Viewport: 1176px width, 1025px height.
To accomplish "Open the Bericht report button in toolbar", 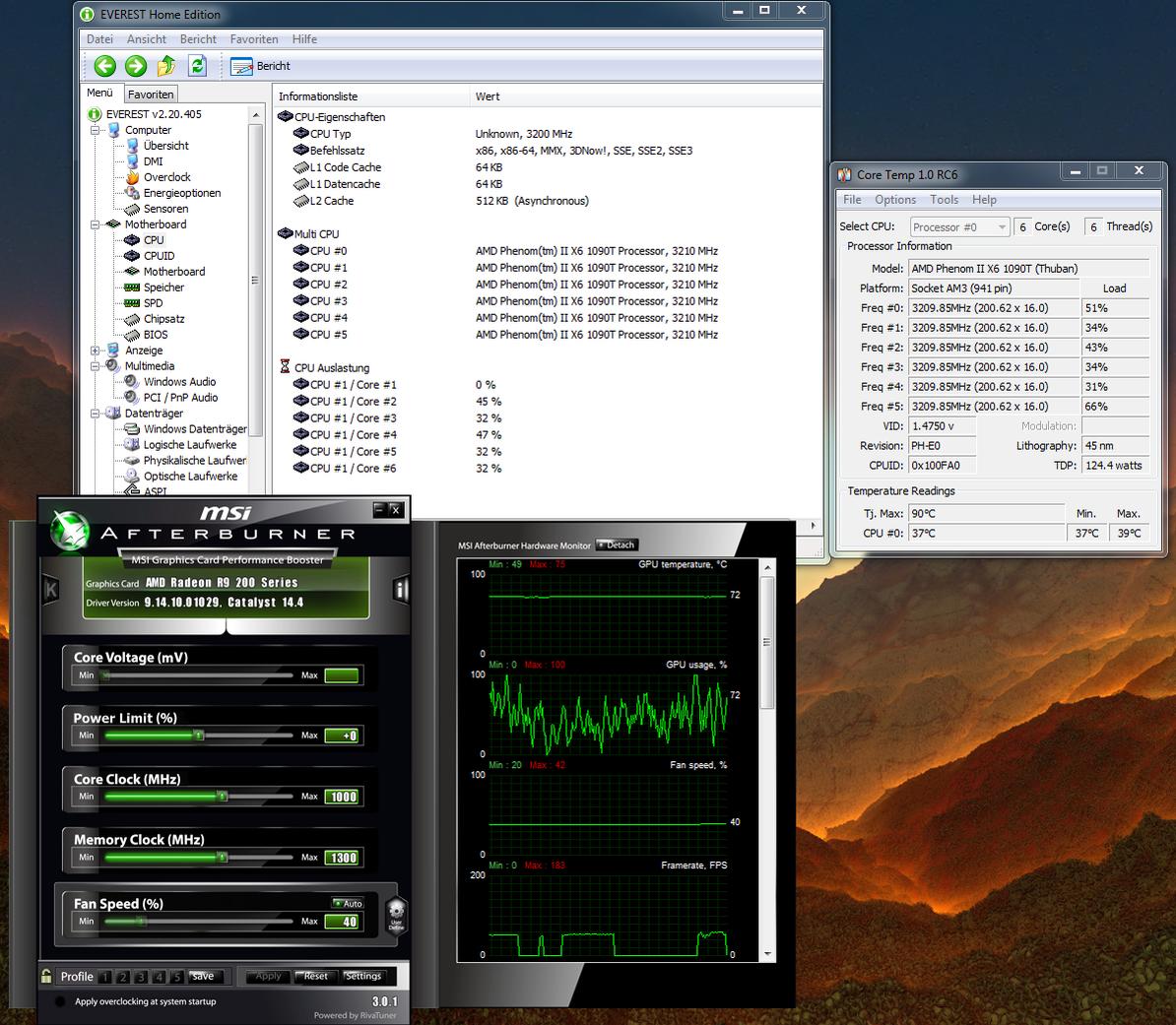I will (x=260, y=66).
